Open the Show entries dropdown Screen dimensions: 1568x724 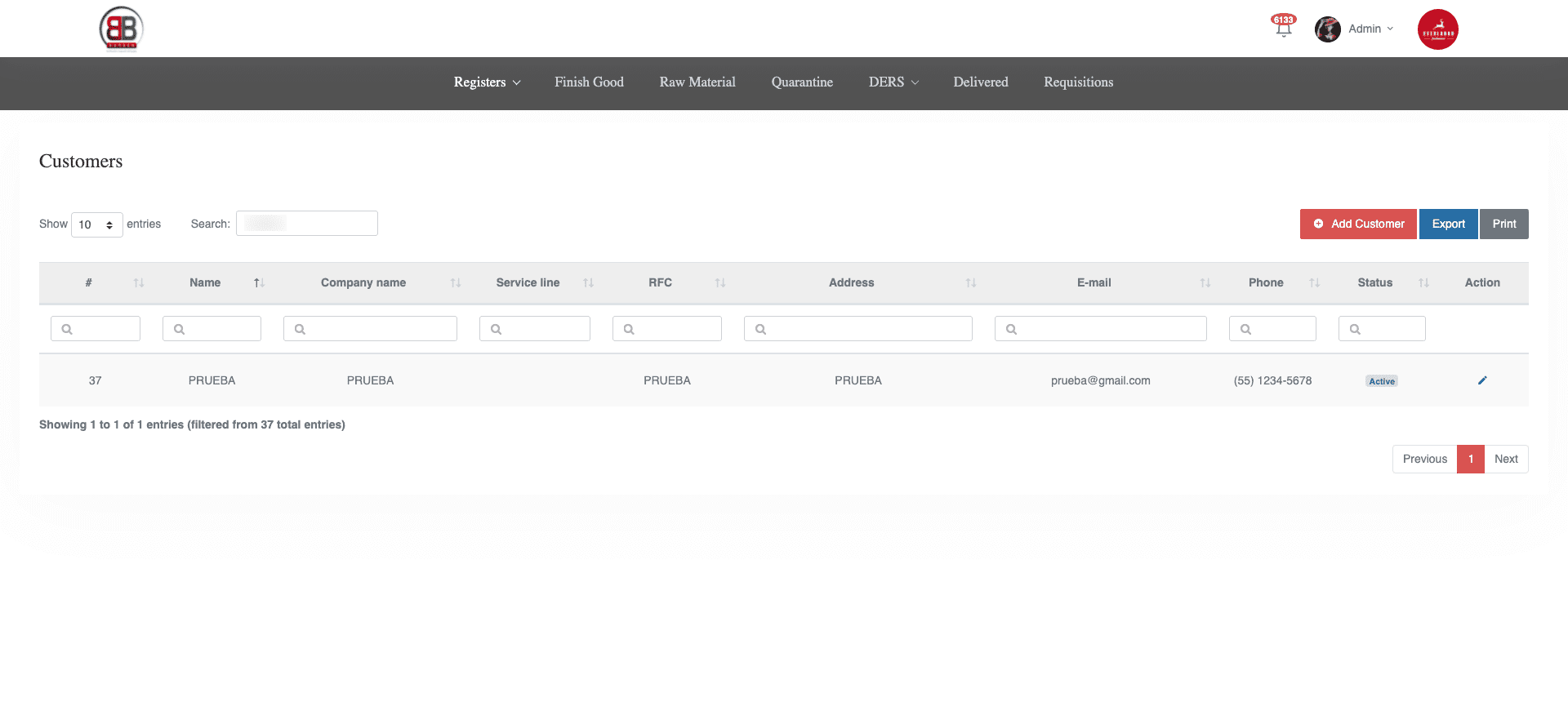click(x=96, y=224)
